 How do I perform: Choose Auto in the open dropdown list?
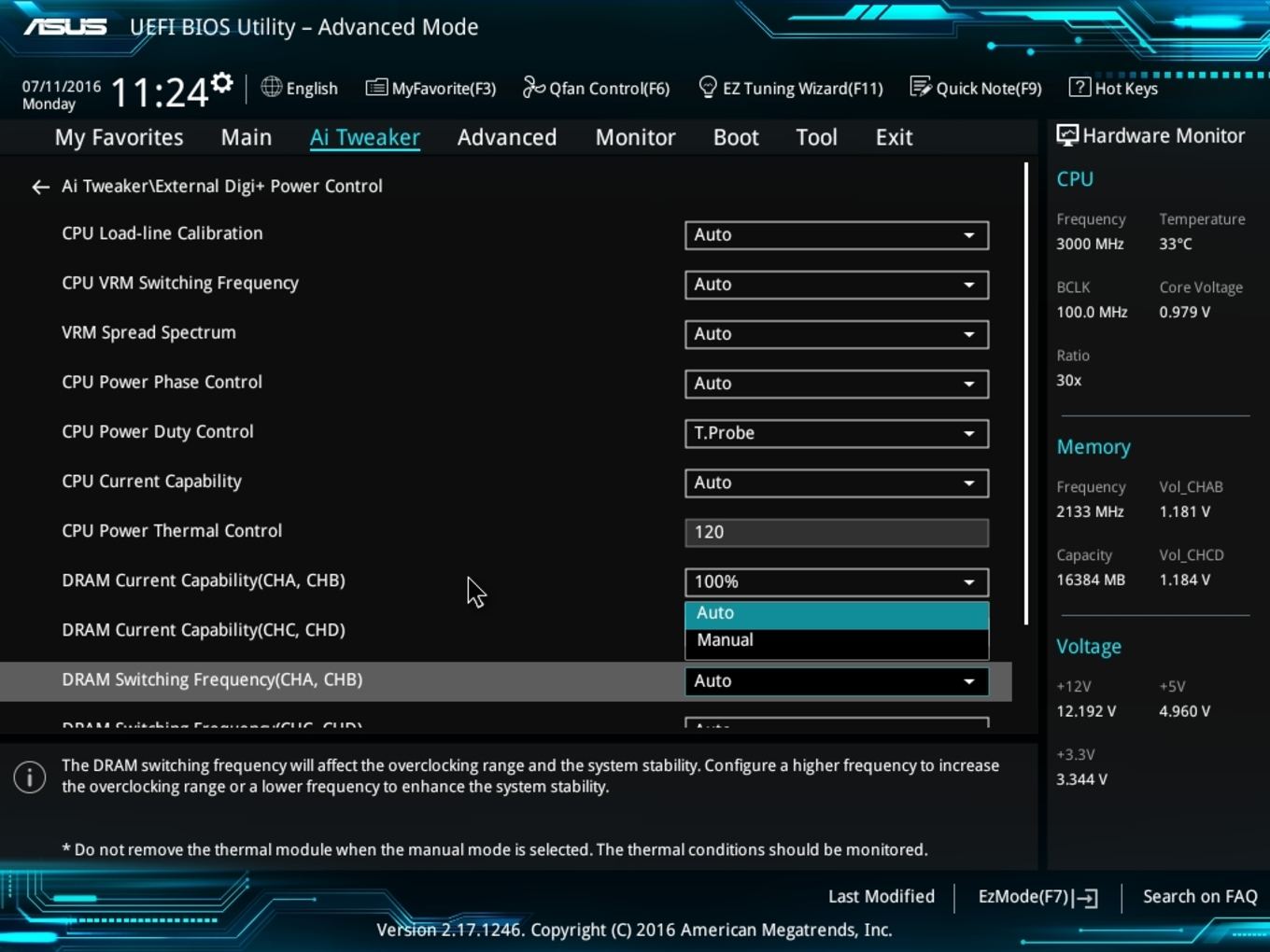[837, 613]
